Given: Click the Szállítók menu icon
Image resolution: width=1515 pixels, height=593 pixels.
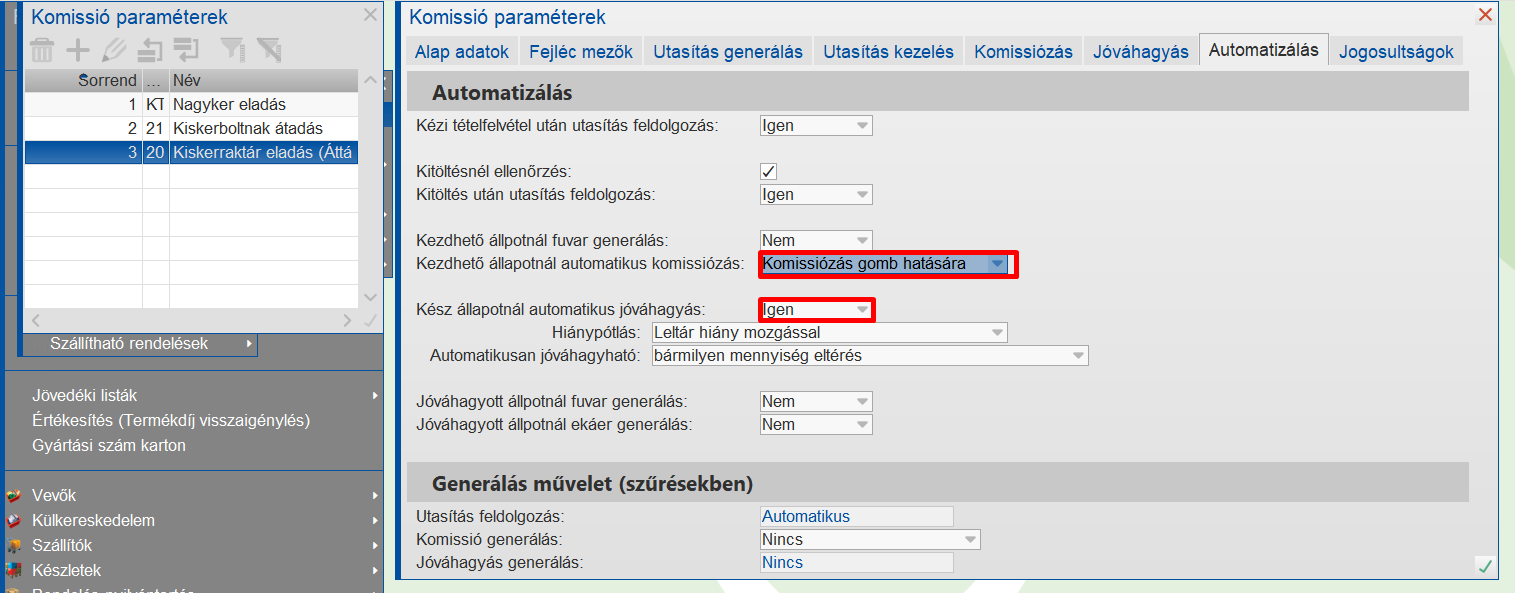Looking at the screenshot, I should 14,546.
